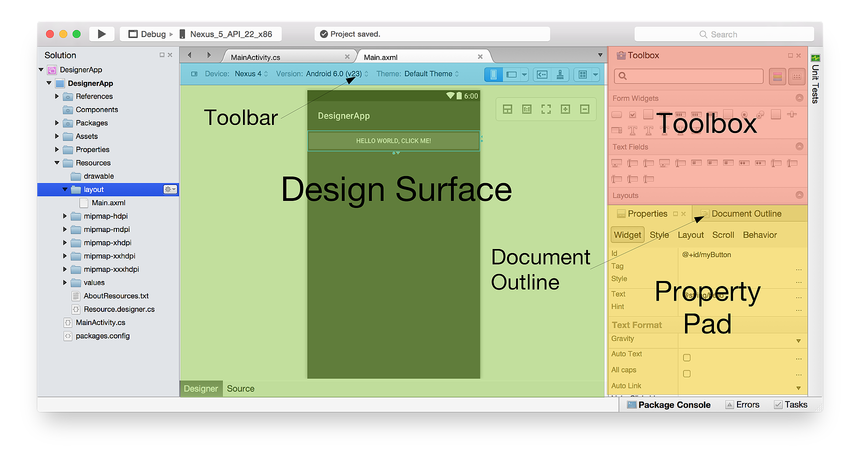
Task: Expand the mipmap-hdpi folder
Action: 65,216
